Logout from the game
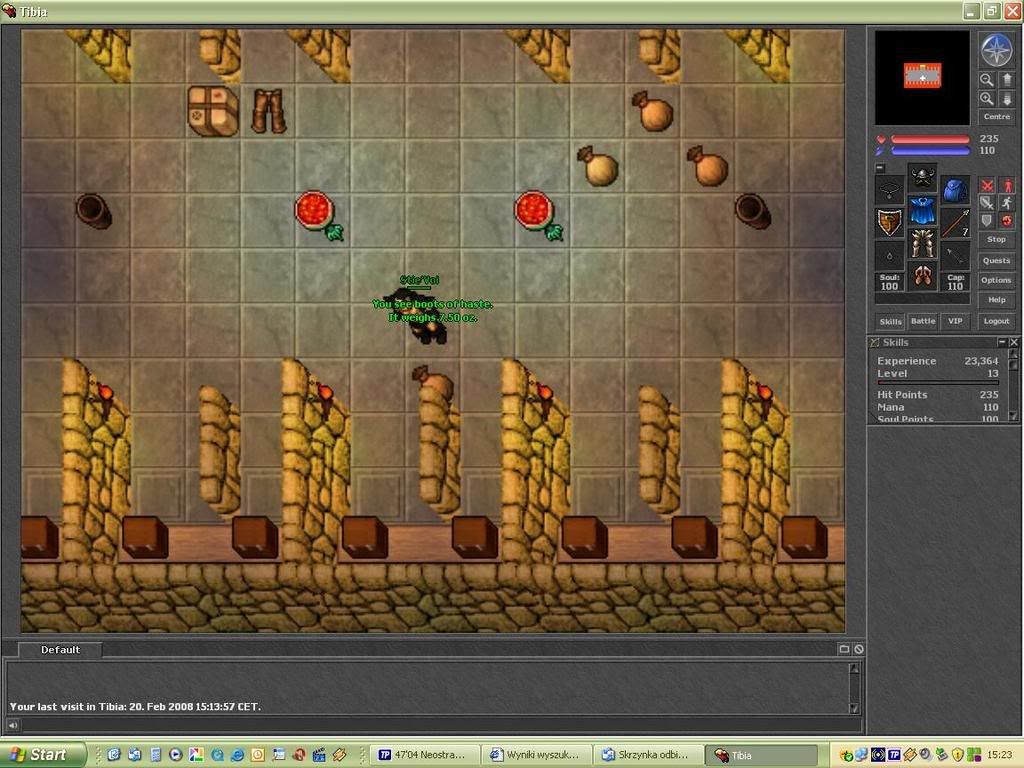This screenshot has width=1024, height=768. pyautogui.click(x=997, y=321)
